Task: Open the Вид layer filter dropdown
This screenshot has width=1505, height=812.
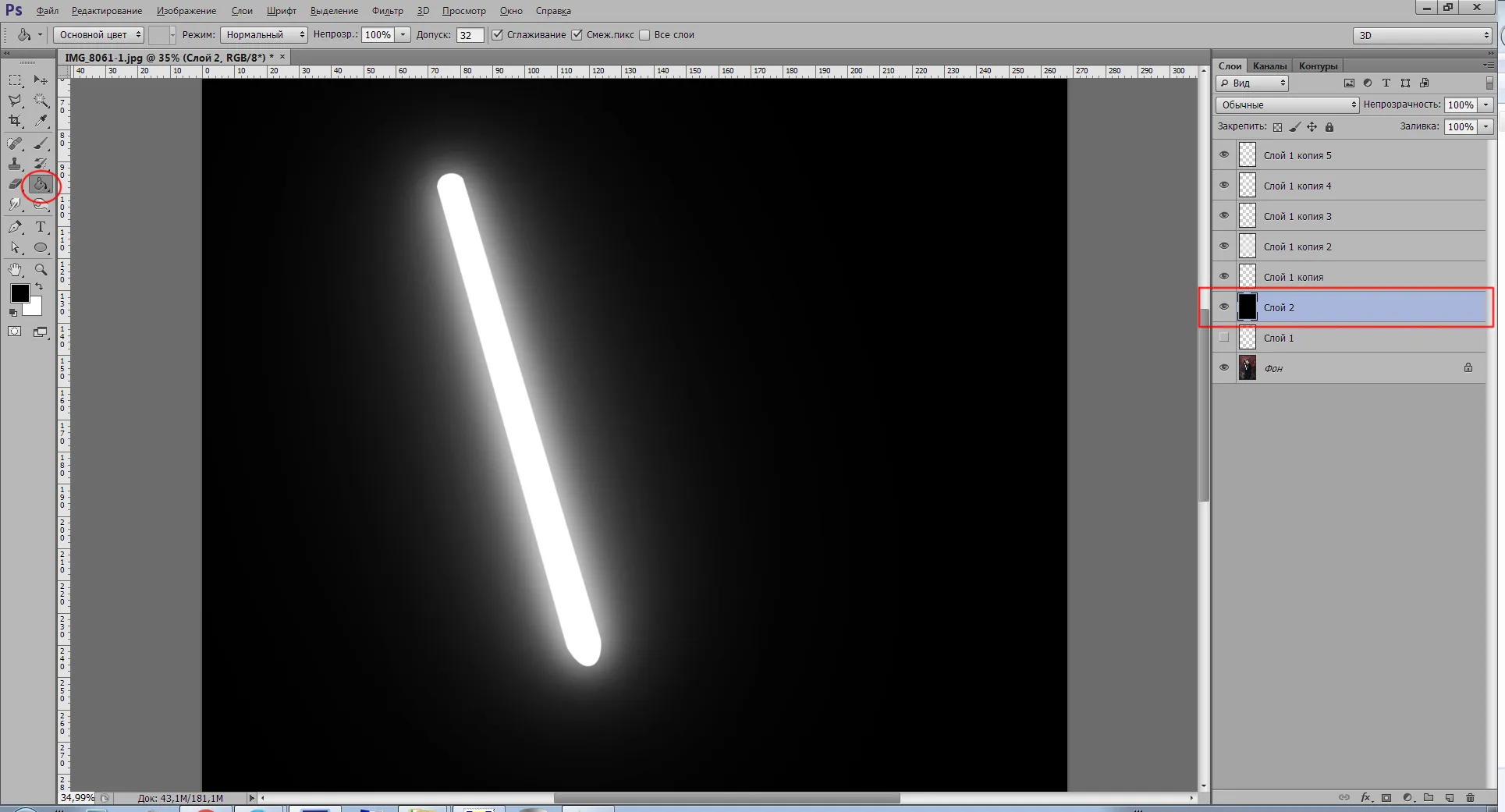Action: (x=1252, y=83)
